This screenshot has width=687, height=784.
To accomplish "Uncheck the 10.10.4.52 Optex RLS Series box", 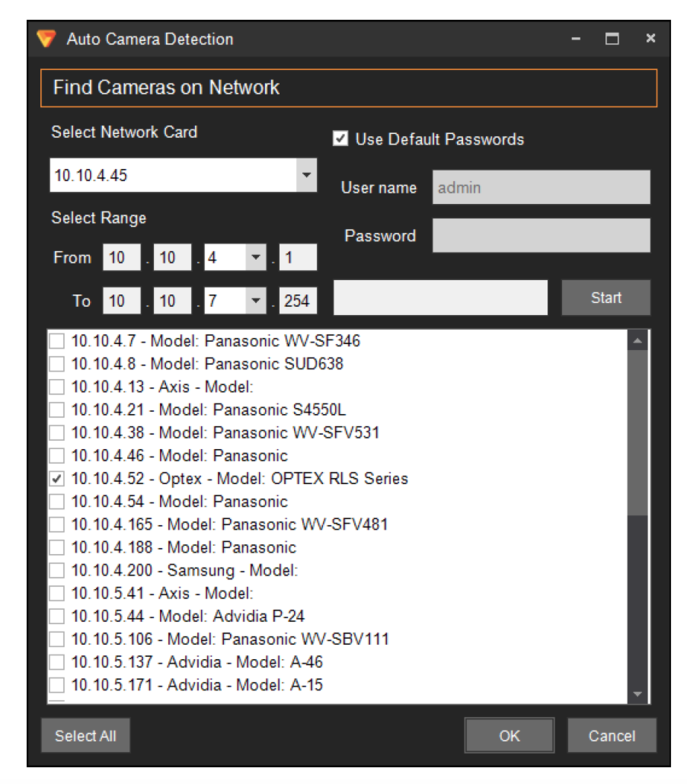I will click(x=57, y=479).
